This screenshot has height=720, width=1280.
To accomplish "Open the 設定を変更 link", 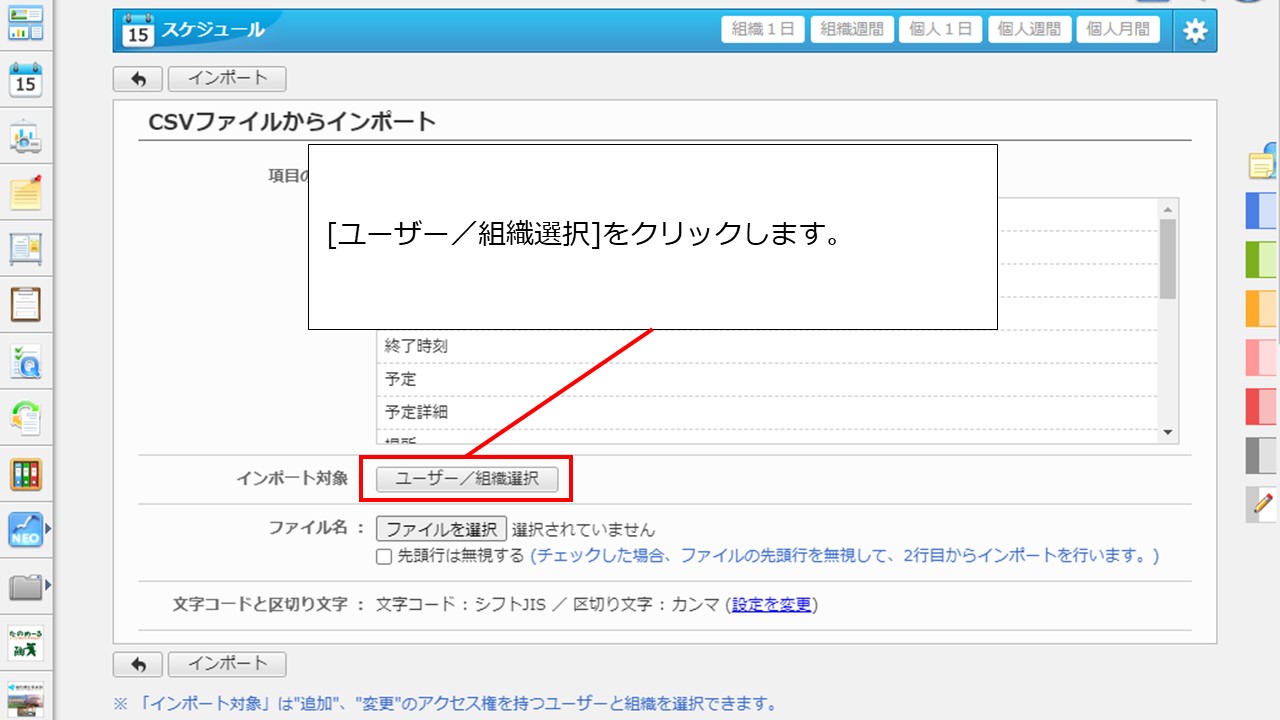I will tap(771, 604).
